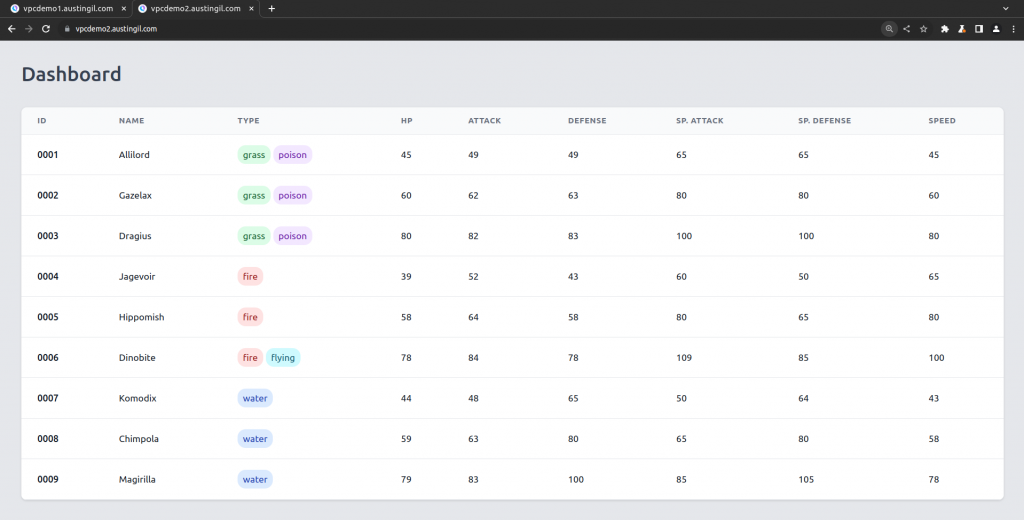Image resolution: width=1024 pixels, height=520 pixels.
Task: Click ID 0009 cell
Action: (48, 479)
